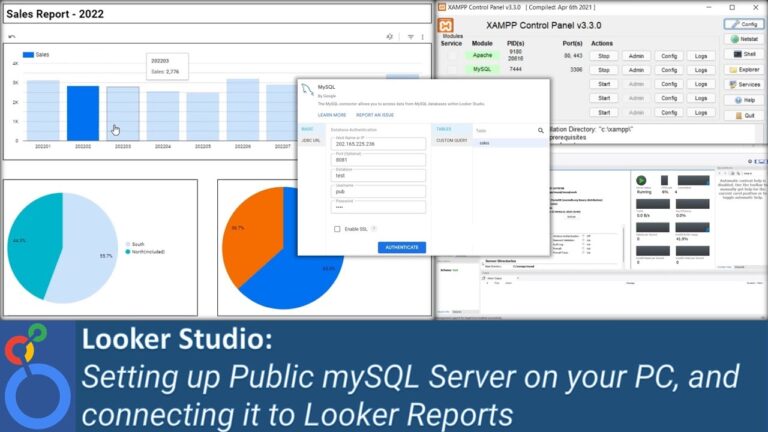
Task: Click the Apache module label
Action: 482,55
